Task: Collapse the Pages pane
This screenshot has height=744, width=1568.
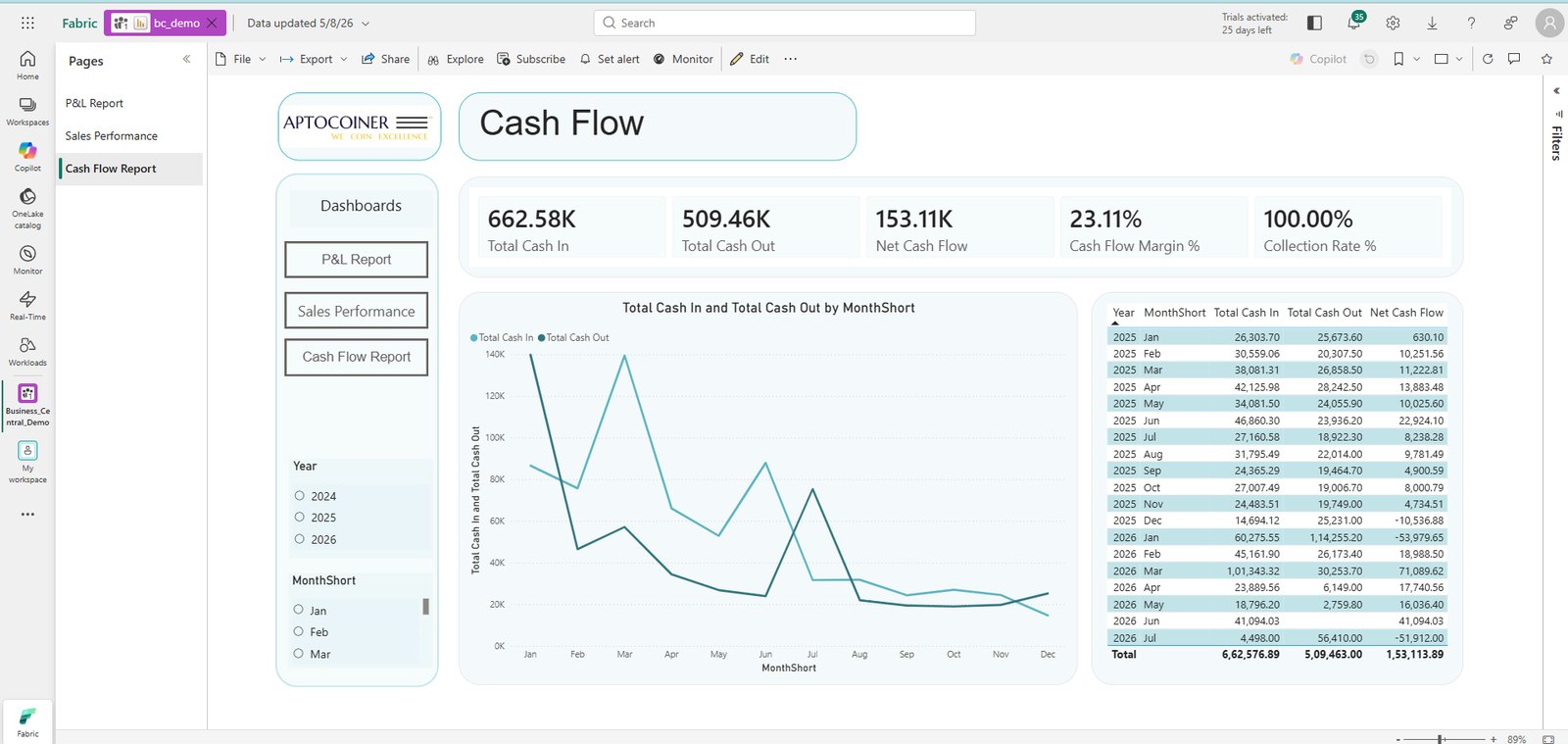Action: tap(186, 60)
